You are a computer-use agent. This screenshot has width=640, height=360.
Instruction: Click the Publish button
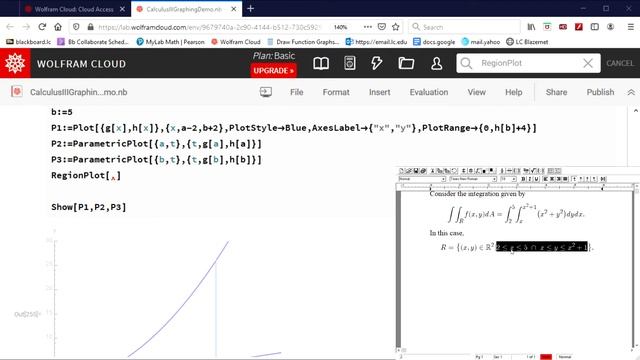point(600,92)
